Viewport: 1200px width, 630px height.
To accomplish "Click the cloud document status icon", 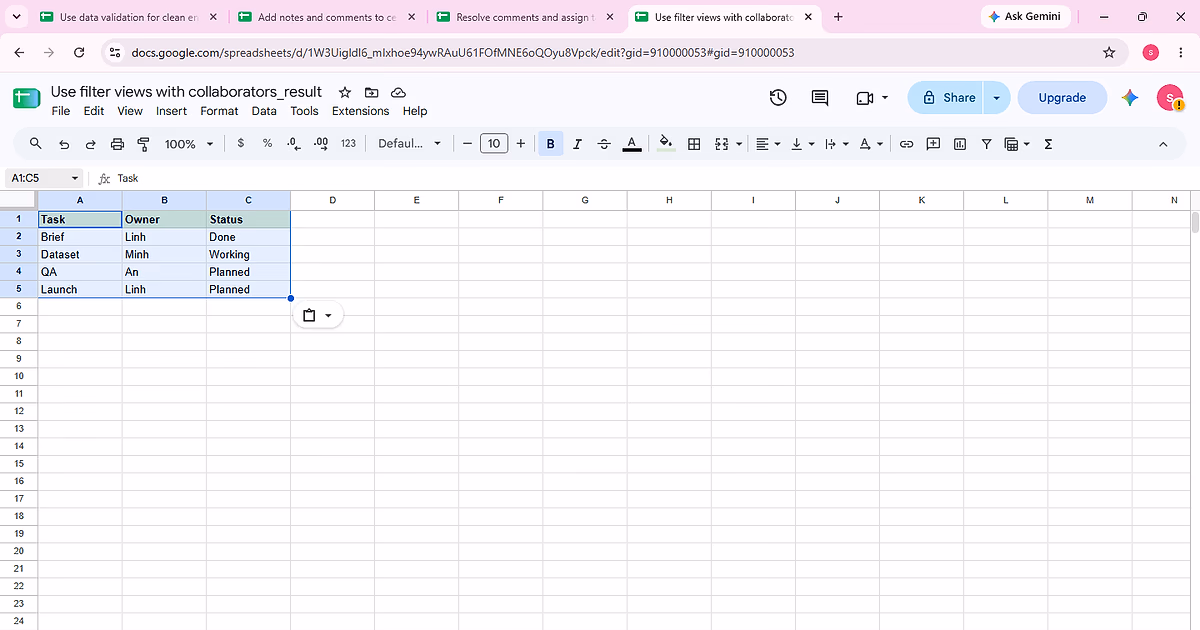I will [x=397, y=92].
